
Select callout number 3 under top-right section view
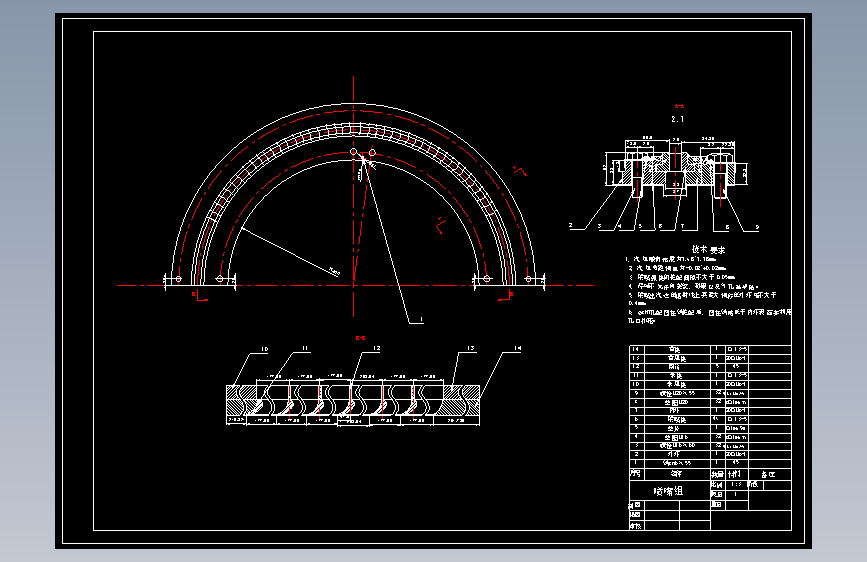(x=599, y=226)
